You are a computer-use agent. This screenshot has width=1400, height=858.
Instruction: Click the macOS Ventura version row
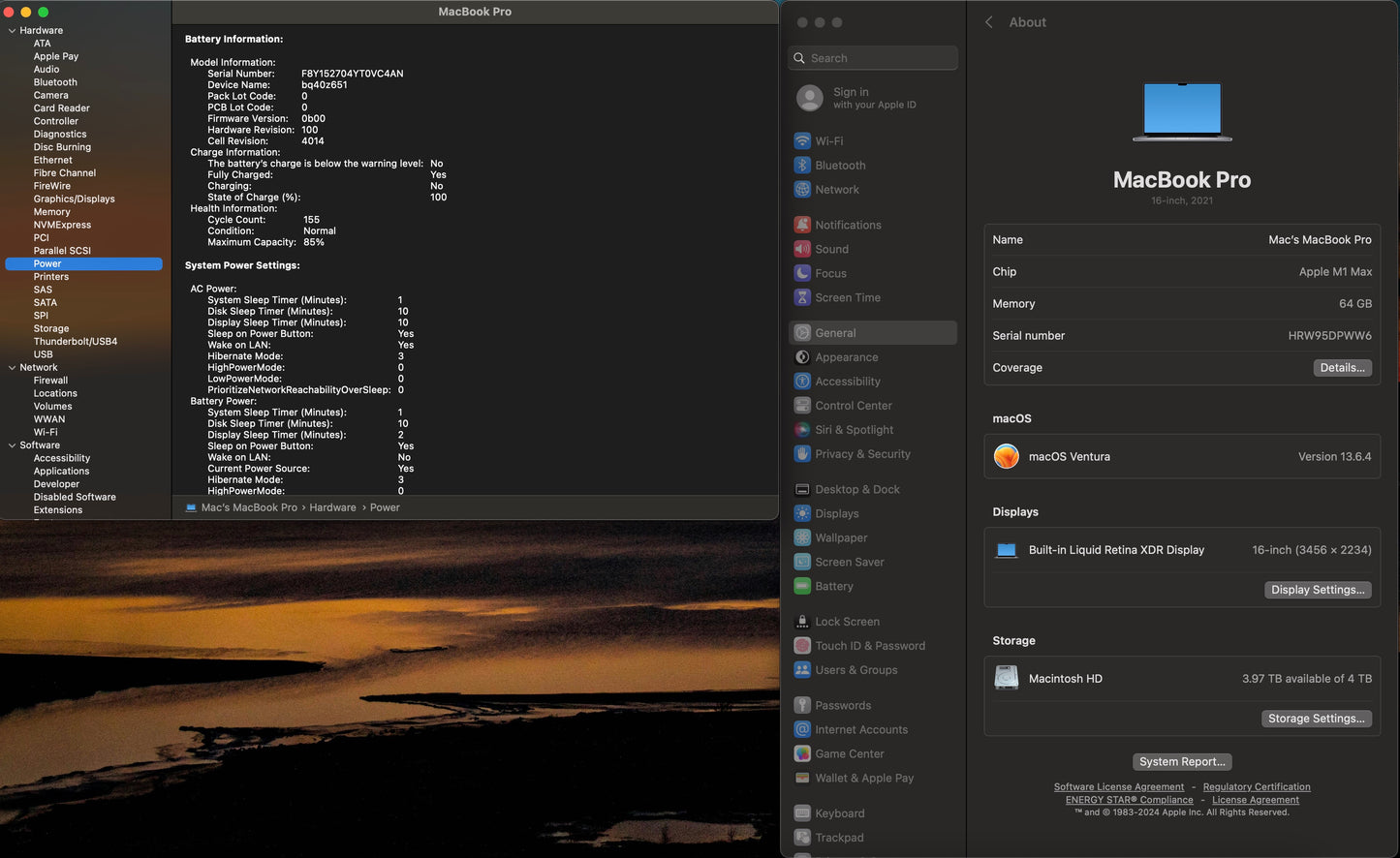pyautogui.click(x=1182, y=456)
